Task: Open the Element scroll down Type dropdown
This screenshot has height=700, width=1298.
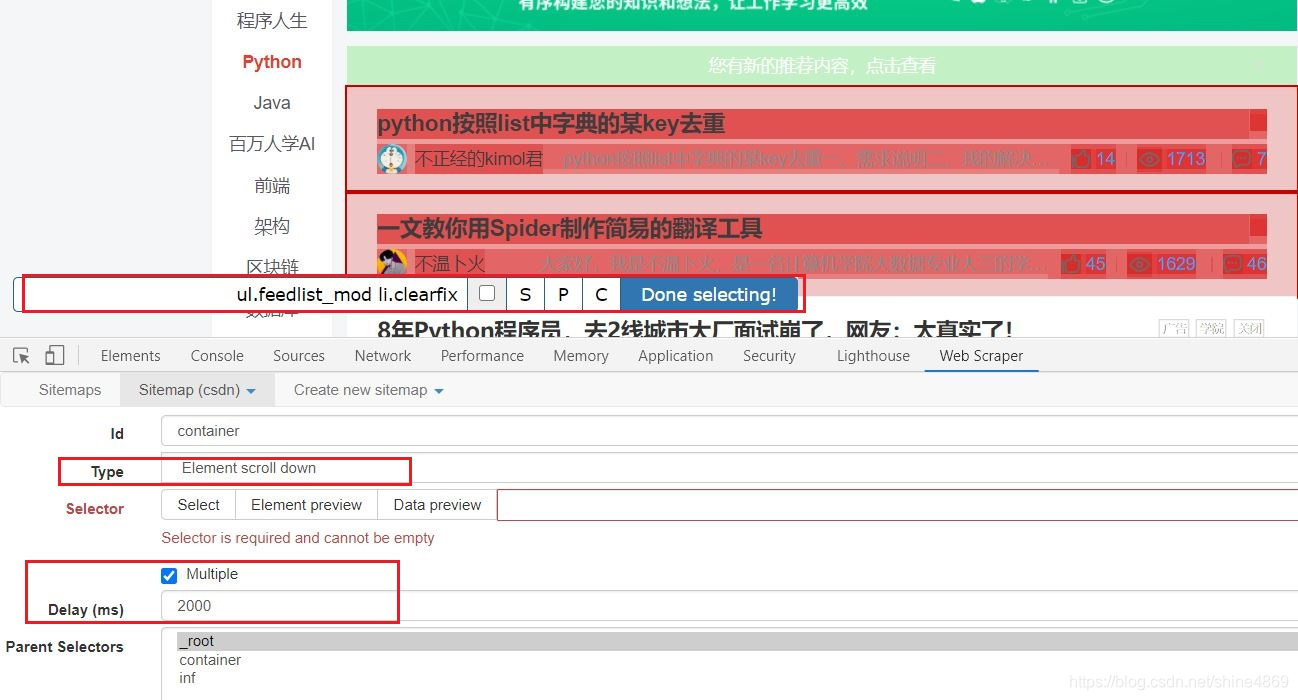Action: click(x=285, y=468)
